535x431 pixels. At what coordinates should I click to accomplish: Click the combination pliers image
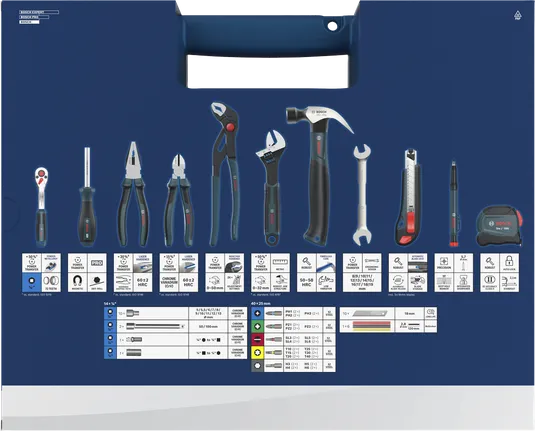[133, 194]
